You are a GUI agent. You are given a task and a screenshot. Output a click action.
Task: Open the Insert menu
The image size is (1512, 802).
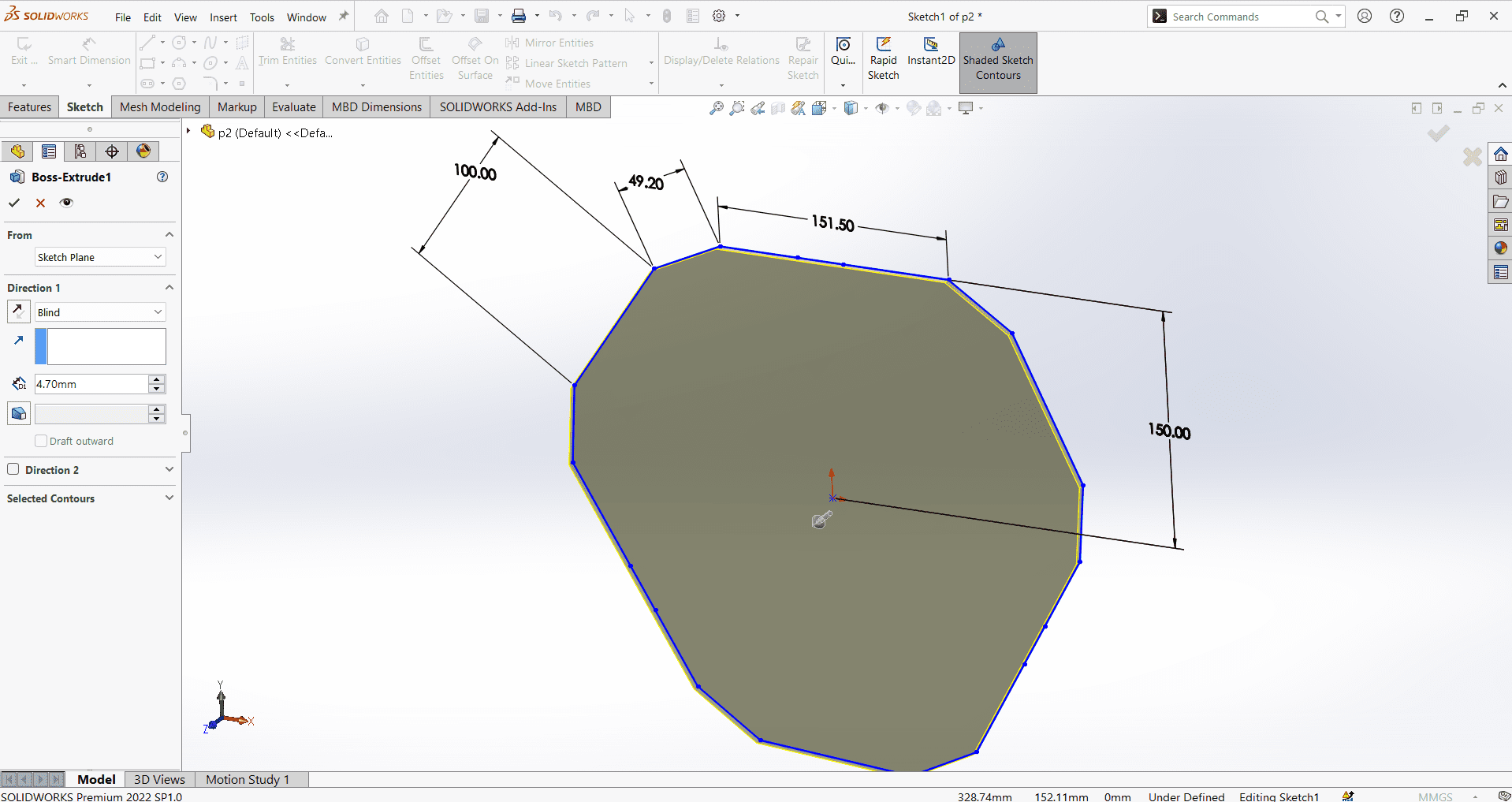pyautogui.click(x=223, y=17)
